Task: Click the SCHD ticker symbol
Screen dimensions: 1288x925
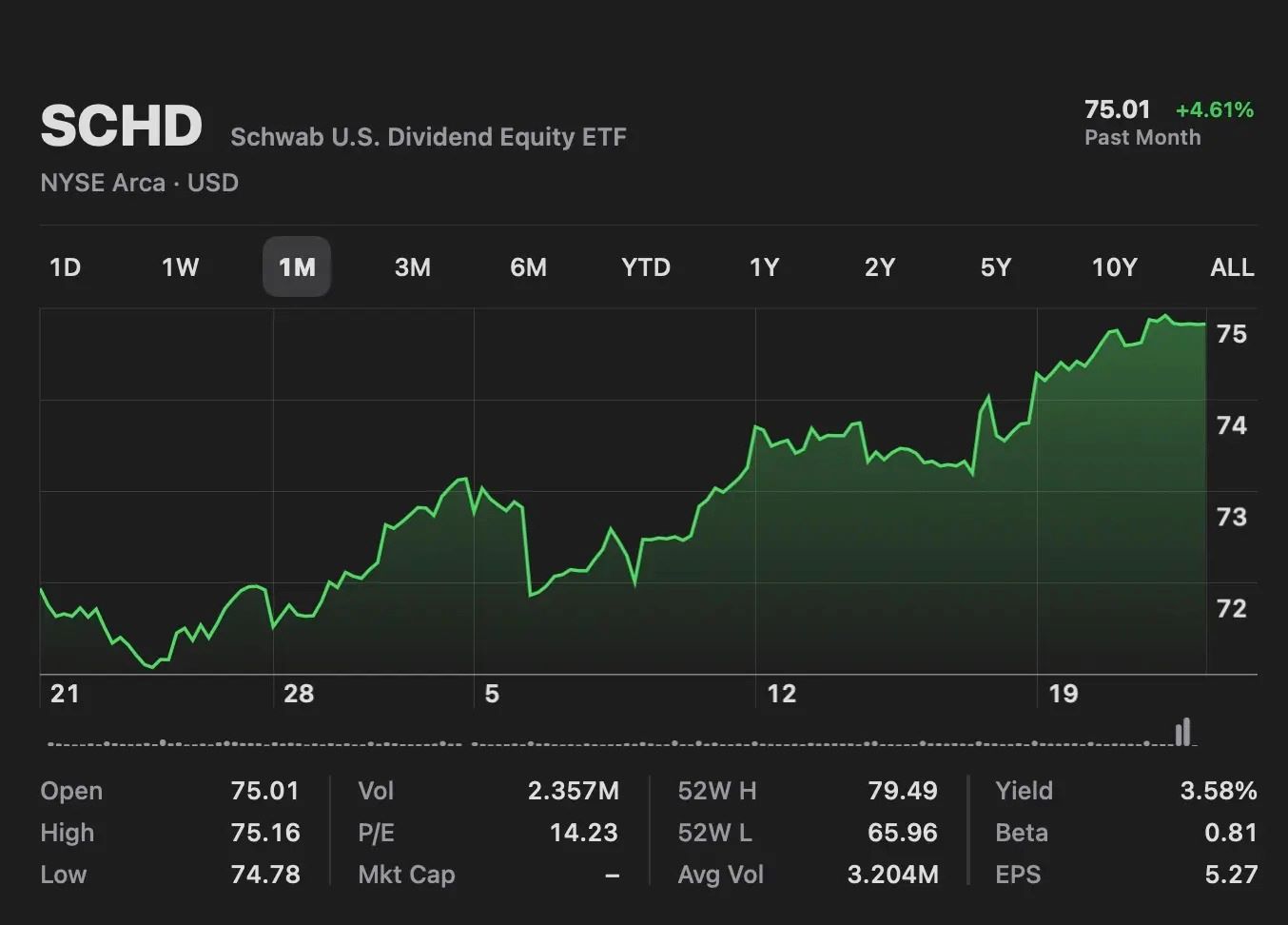Action: tap(121, 126)
